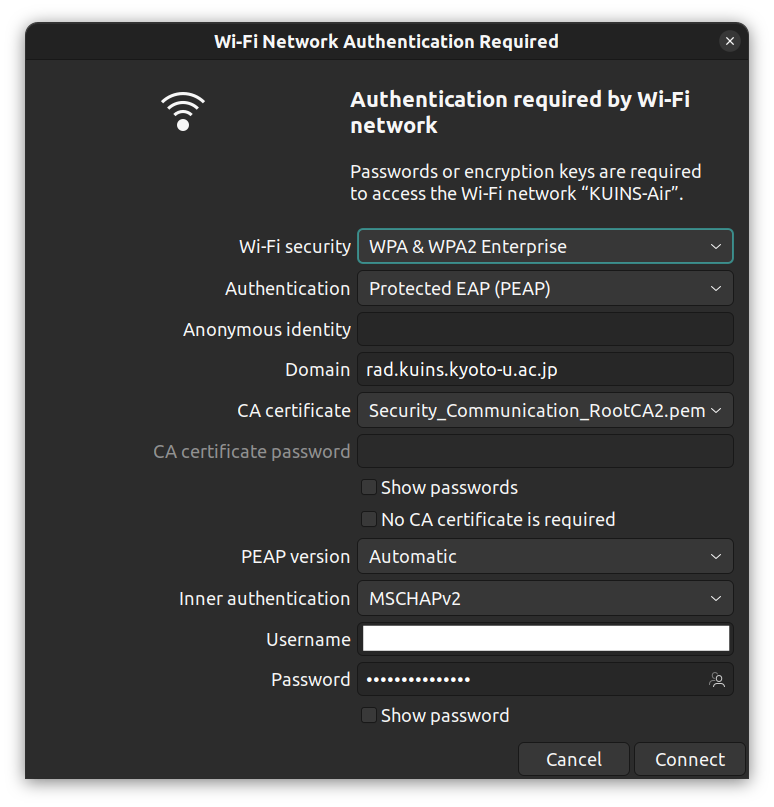The width and height of the screenshot is (774, 807).
Task: Click the Inner authentication chevron arrow
Action: click(716, 599)
